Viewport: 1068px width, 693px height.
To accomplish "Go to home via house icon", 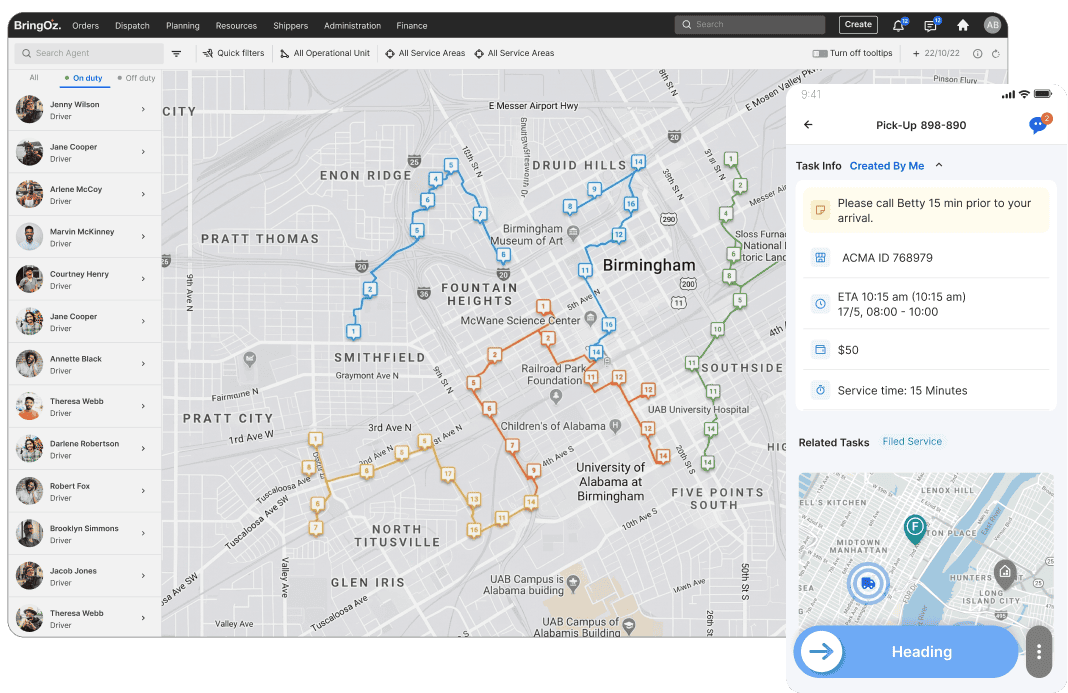I will pyautogui.click(x=962, y=25).
